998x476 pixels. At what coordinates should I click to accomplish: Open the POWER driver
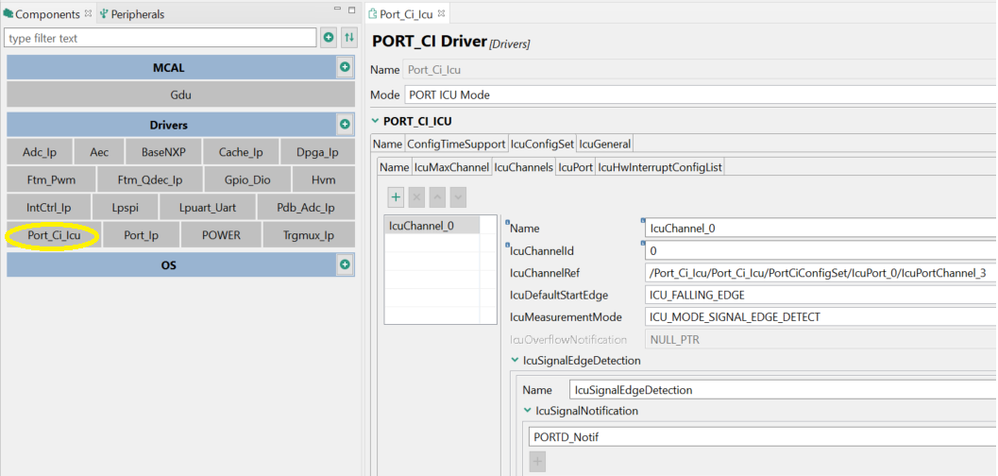221,235
